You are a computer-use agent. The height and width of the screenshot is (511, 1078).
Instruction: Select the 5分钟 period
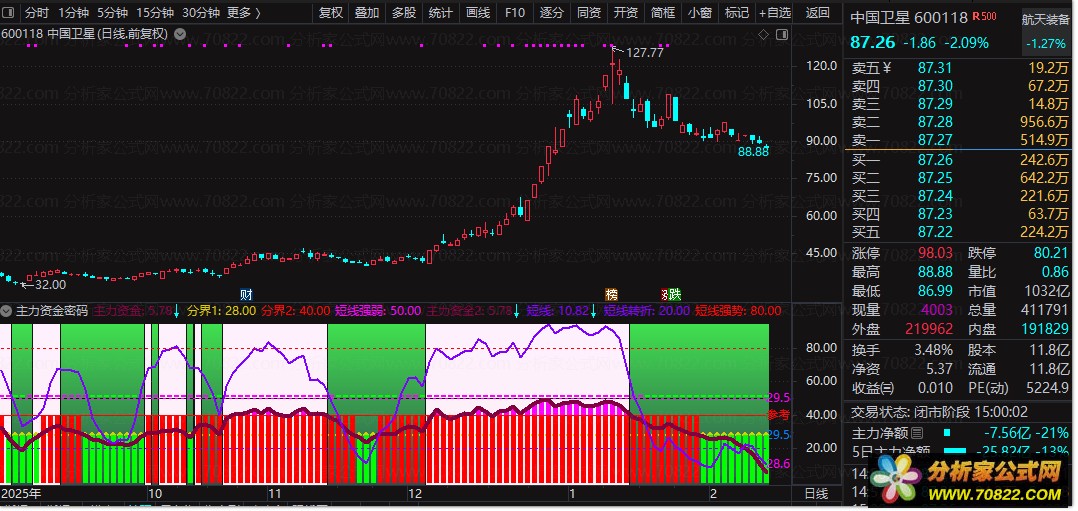click(112, 12)
